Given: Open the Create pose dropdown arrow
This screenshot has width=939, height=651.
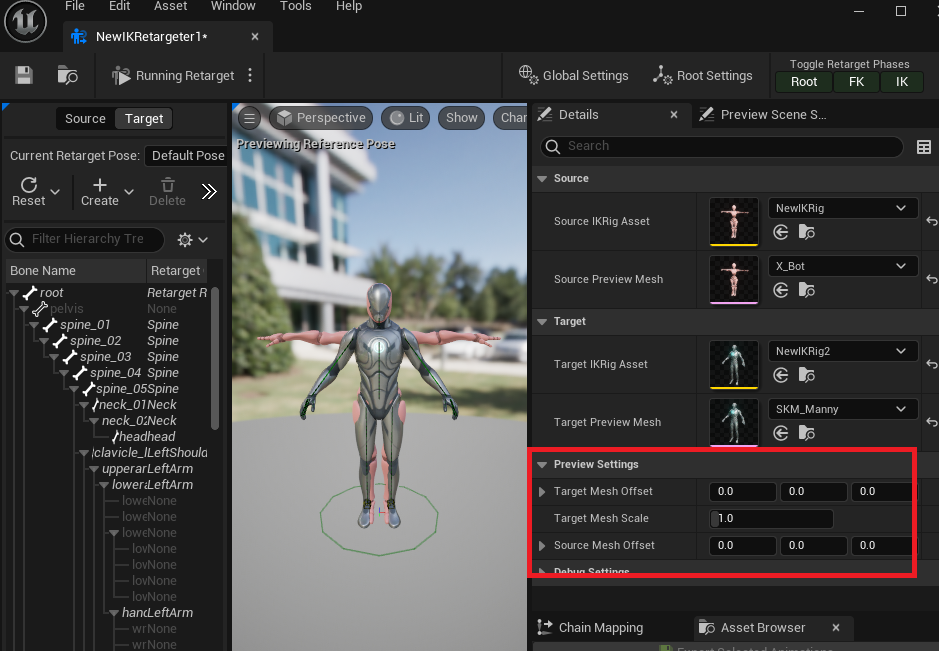Looking at the screenshot, I should point(129,192).
